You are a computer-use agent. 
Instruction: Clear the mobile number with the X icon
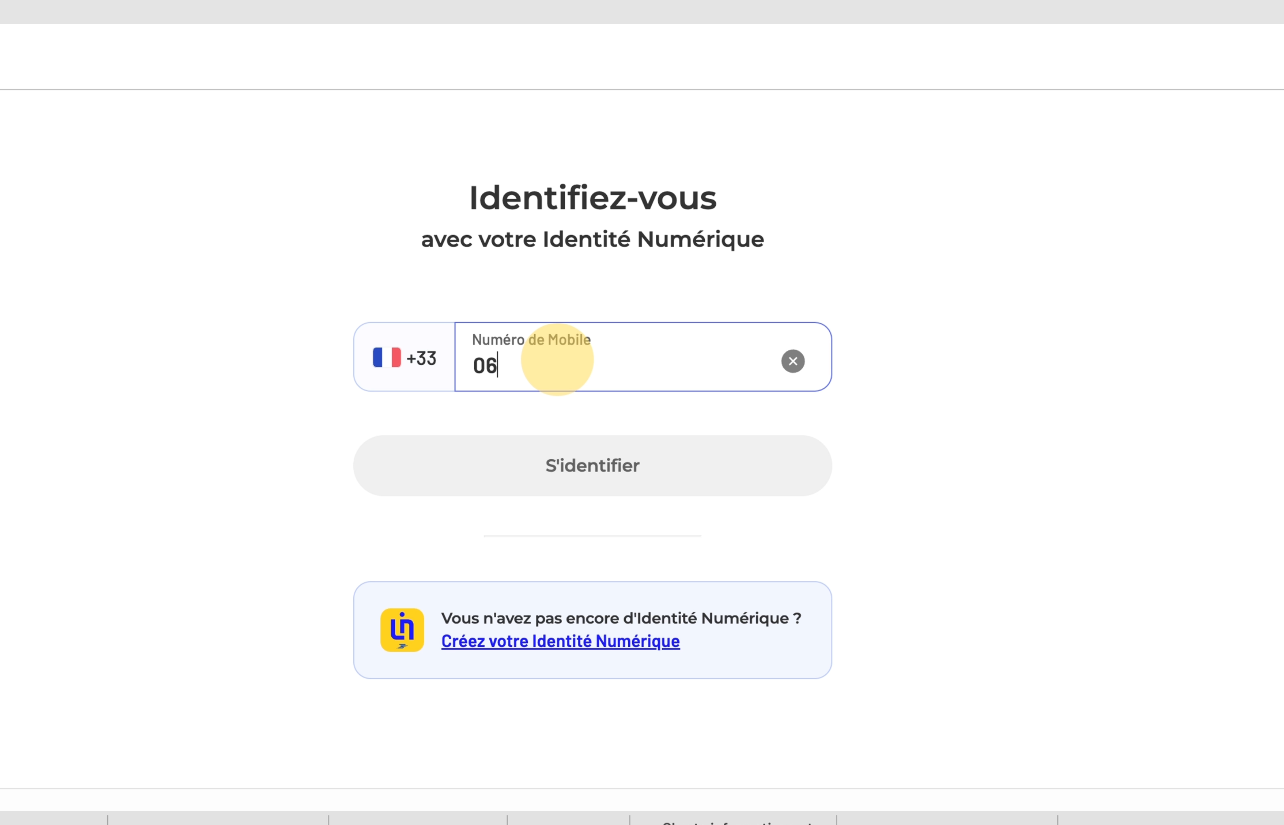point(792,361)
